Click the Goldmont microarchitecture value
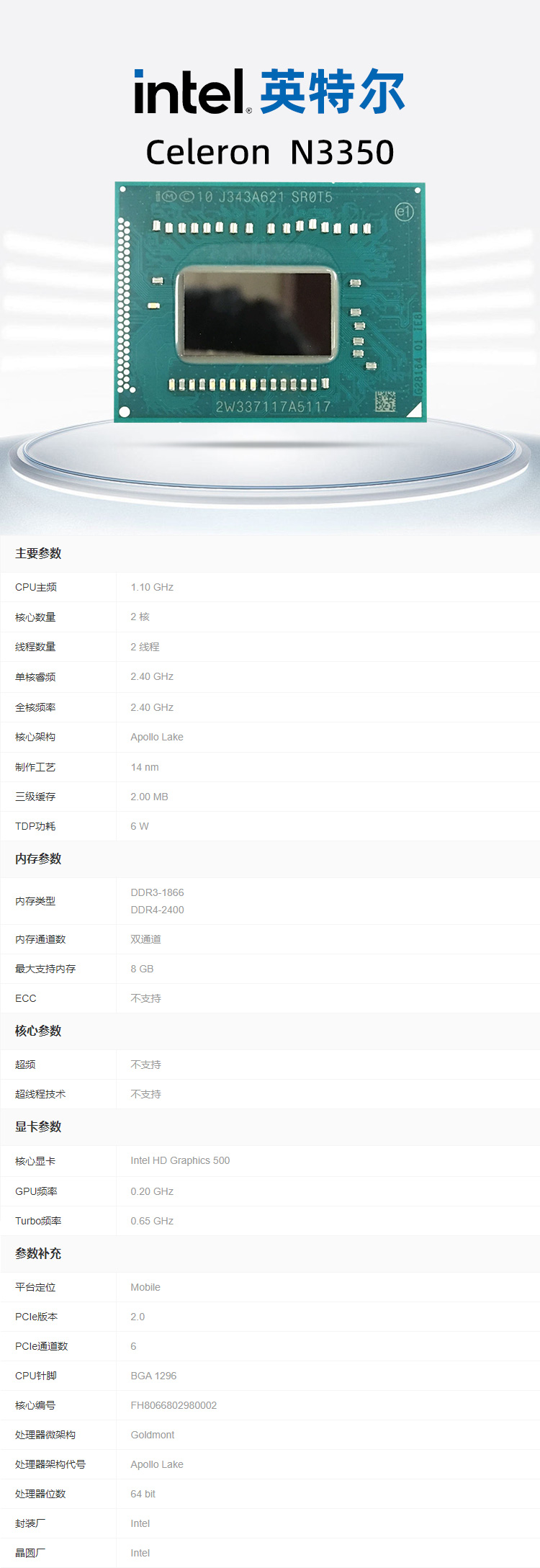Screen dimensions: 540x1568 [x=153, y=1435]
